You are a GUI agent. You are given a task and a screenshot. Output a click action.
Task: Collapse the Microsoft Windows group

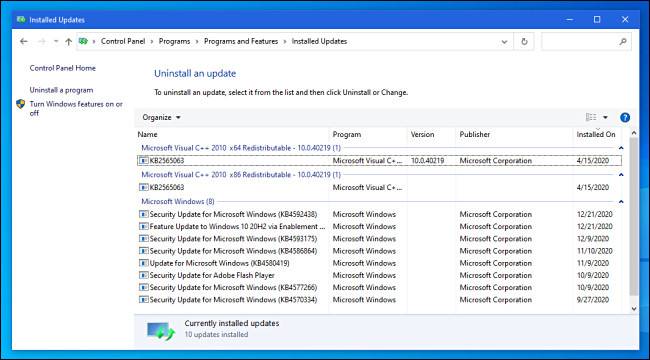(x=621, y=202)
